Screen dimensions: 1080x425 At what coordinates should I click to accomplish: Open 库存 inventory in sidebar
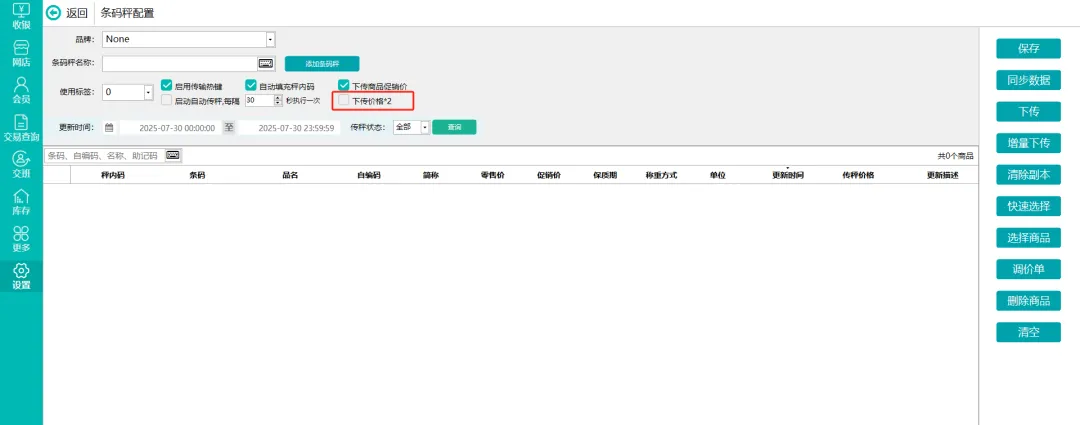21,202
